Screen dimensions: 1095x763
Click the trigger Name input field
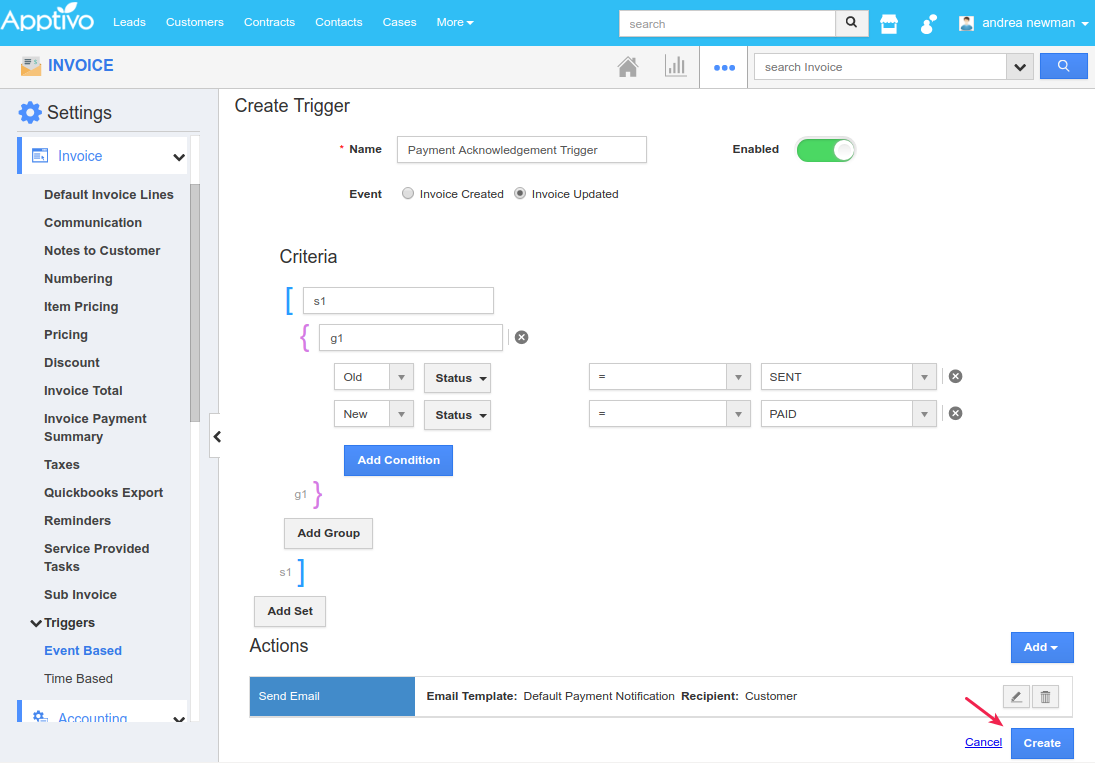[x=521, y=150]
